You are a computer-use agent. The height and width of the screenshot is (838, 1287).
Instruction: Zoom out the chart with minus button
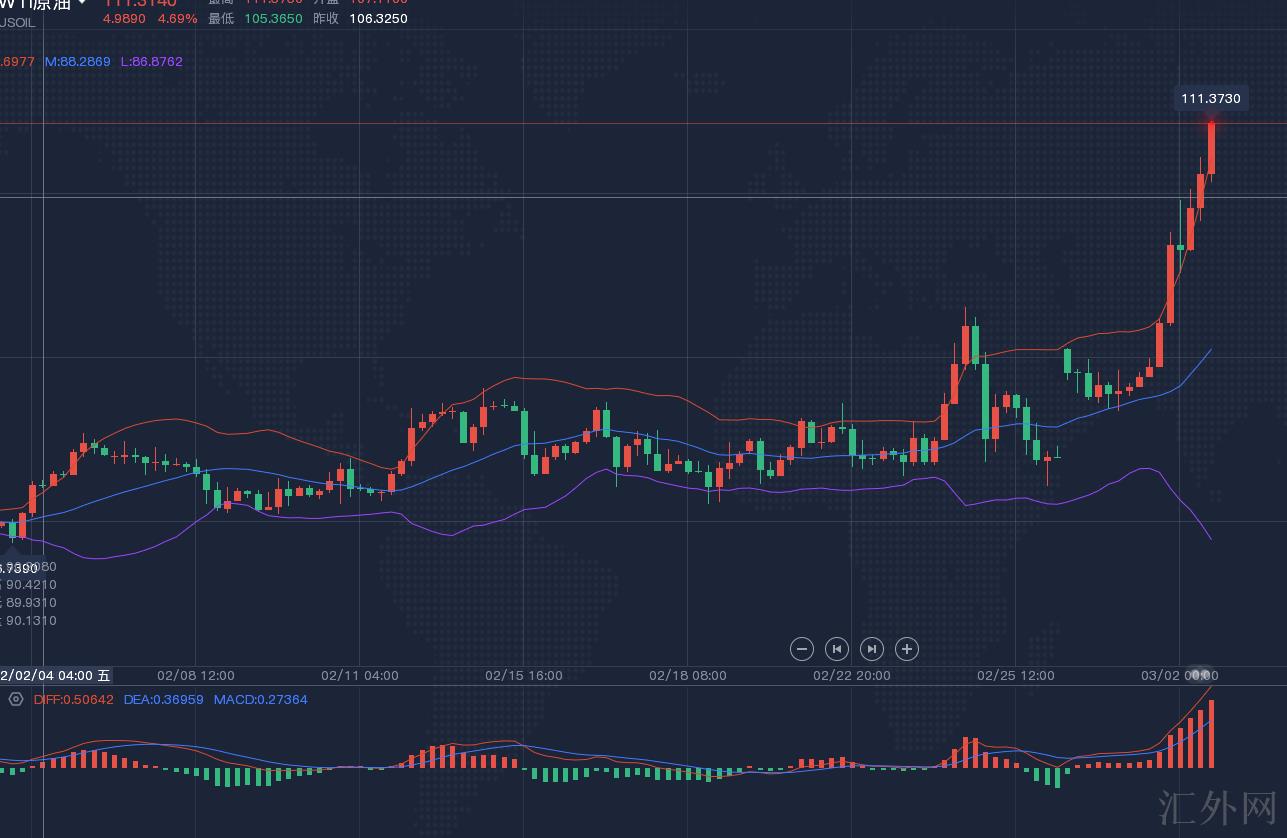pos(801,649)
